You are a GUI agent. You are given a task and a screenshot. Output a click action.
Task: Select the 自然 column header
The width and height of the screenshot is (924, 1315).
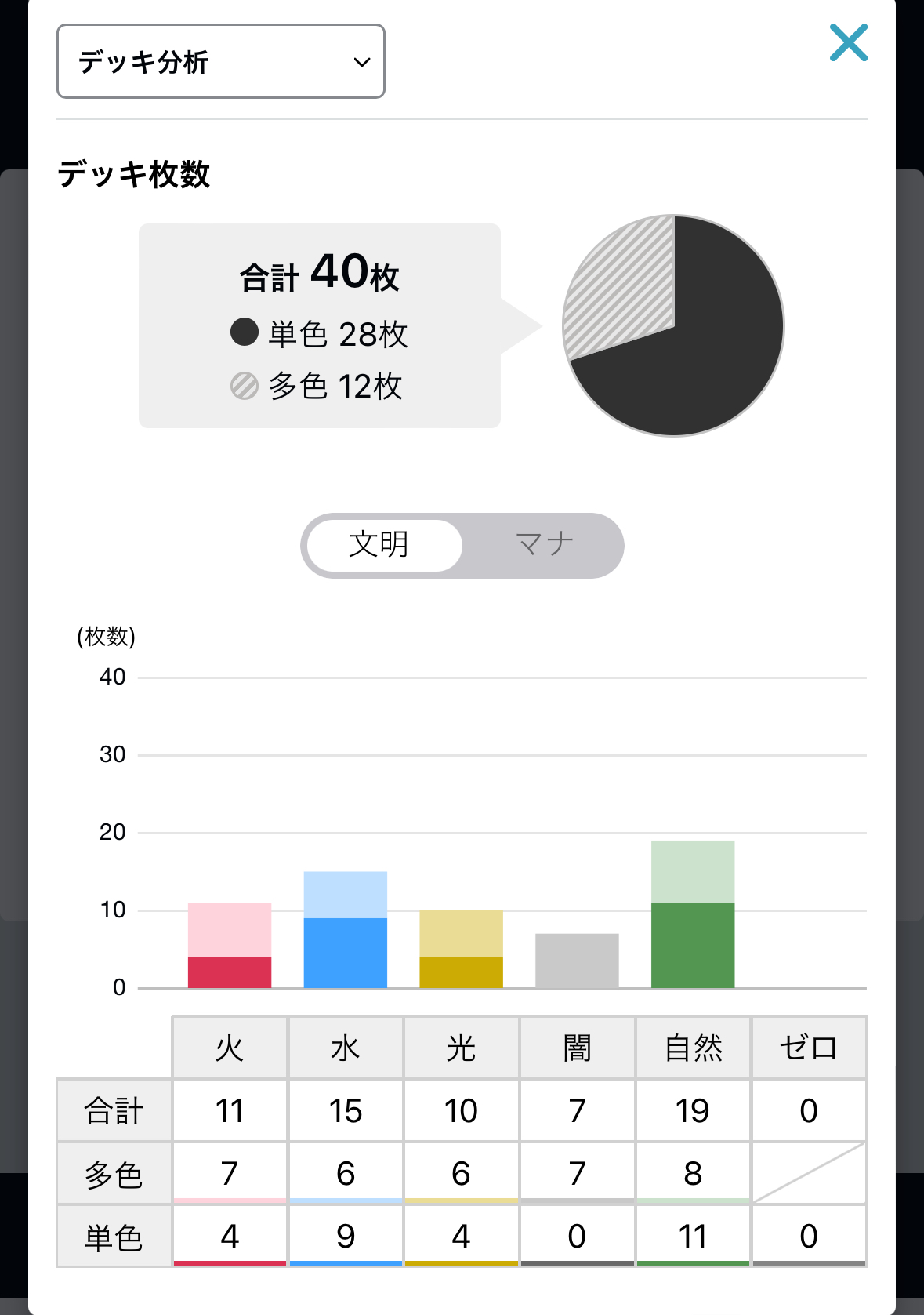(693, 1048)
